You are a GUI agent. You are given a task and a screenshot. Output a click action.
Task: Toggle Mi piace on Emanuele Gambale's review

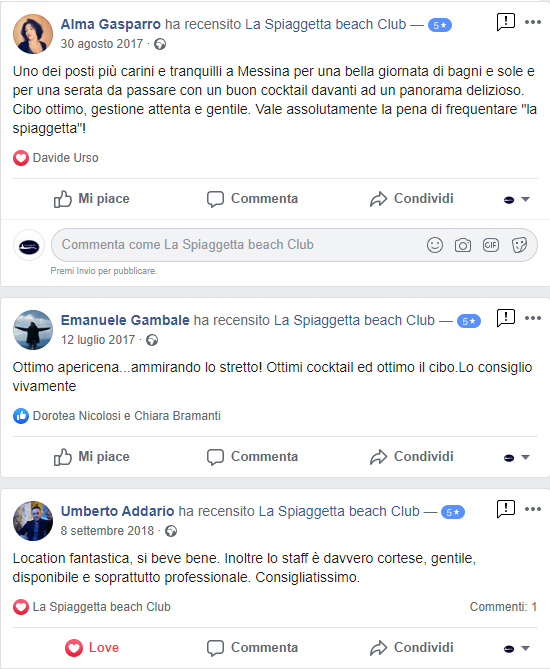(x=91, y=457)
